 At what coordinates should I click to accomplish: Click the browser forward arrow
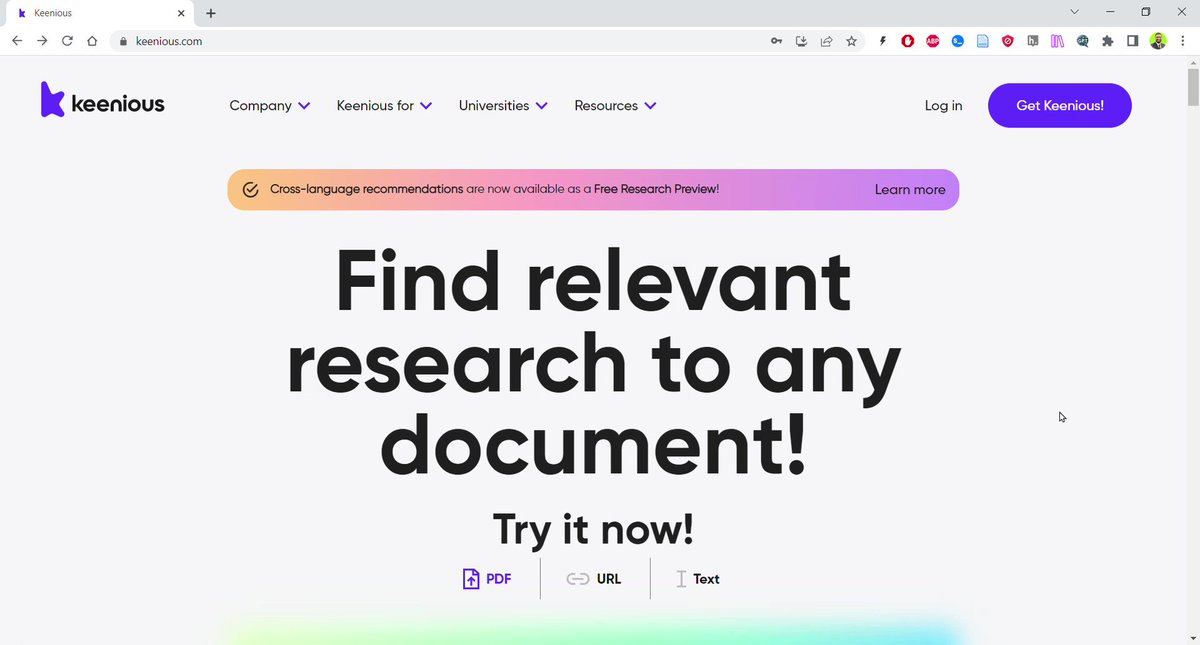[42, 41]
